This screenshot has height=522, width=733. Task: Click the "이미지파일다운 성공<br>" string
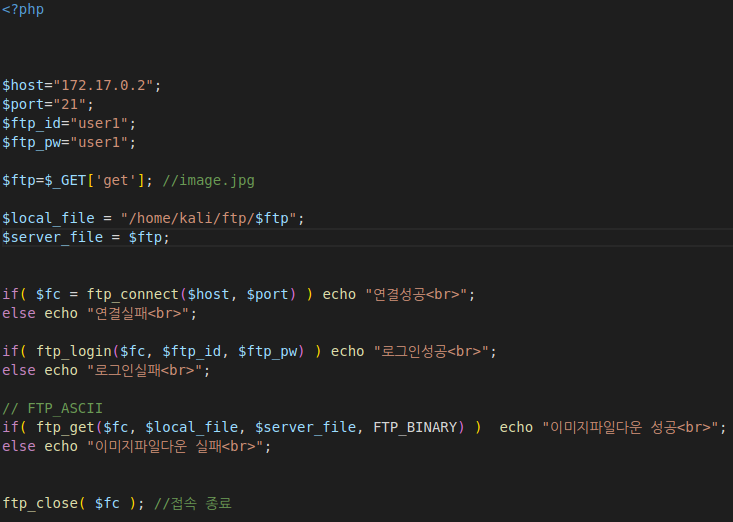[x=630, y=427]
